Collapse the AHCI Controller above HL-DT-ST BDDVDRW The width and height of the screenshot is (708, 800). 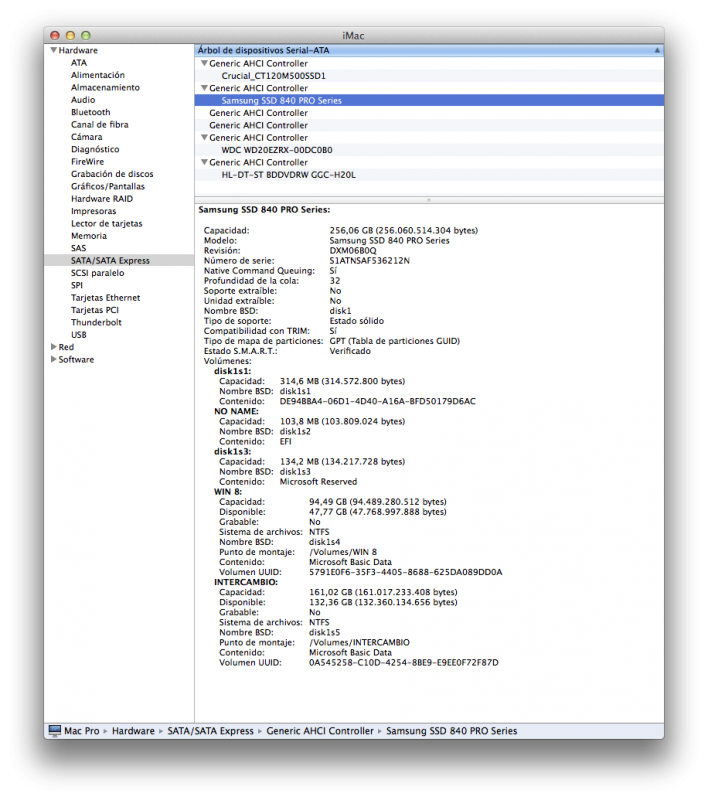(x=204, y=162)
